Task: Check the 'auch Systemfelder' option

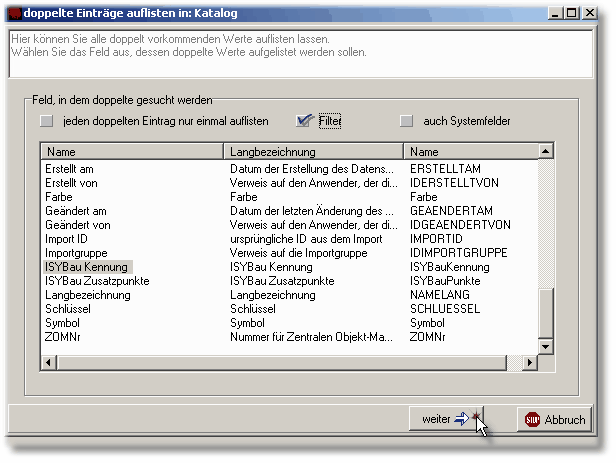Action: coord(406,121)
